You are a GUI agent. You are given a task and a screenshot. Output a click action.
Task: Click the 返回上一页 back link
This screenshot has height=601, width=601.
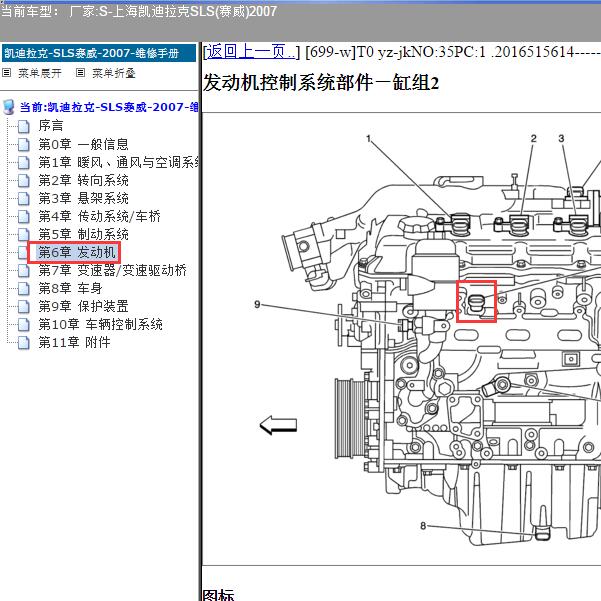tap(251, 52)
